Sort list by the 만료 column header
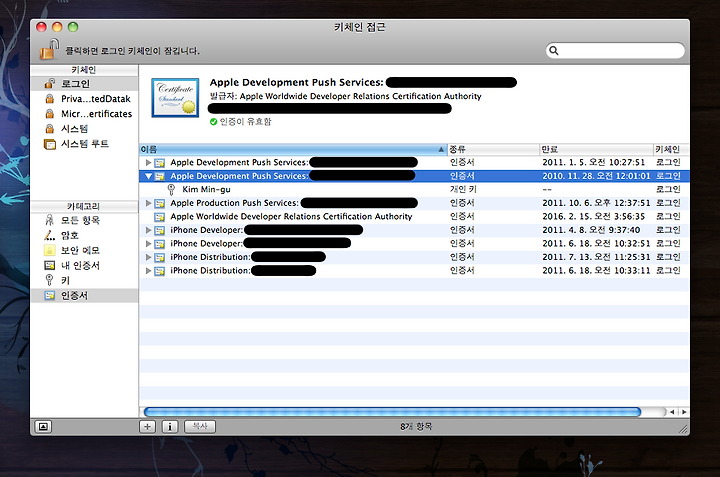Image resolution: width=720 pixels, height=477 pixels. click(596, 149)
